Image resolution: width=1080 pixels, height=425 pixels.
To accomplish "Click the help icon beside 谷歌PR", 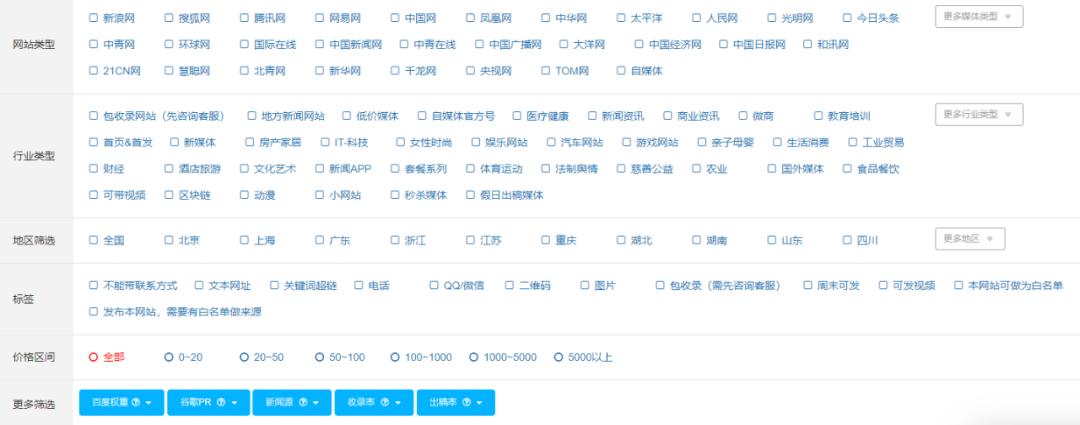I will click(x=220, y=402).
